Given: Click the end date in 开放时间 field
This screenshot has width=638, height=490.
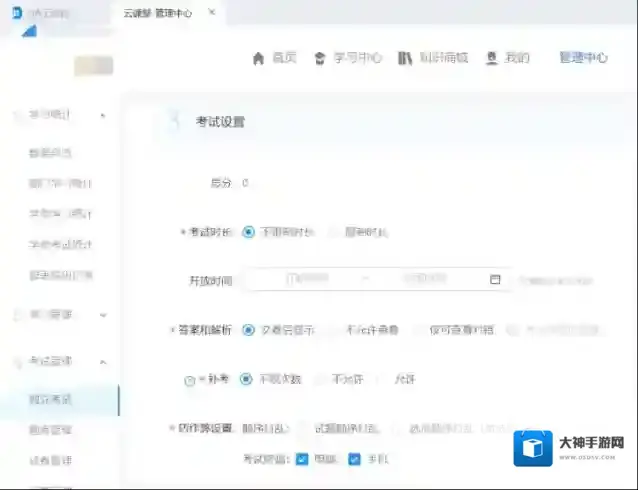Looking at the screenshot, I should point(425,279).
